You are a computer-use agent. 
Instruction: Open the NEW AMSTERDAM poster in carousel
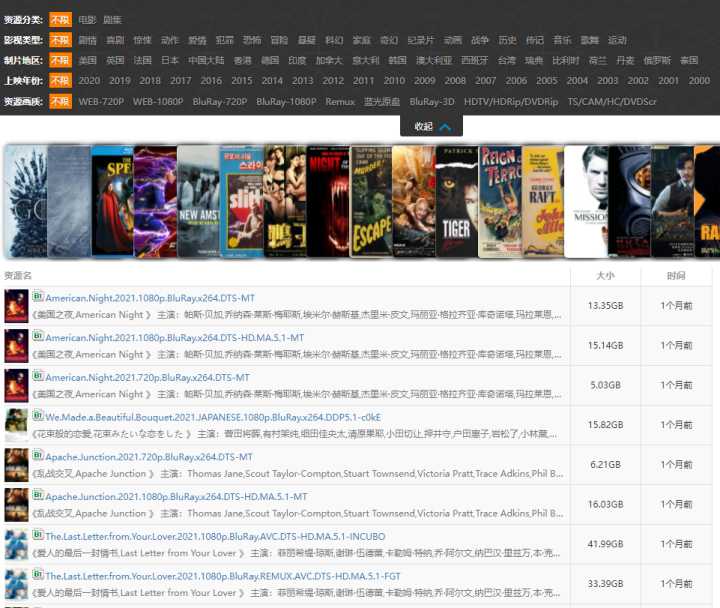point(198,201)
